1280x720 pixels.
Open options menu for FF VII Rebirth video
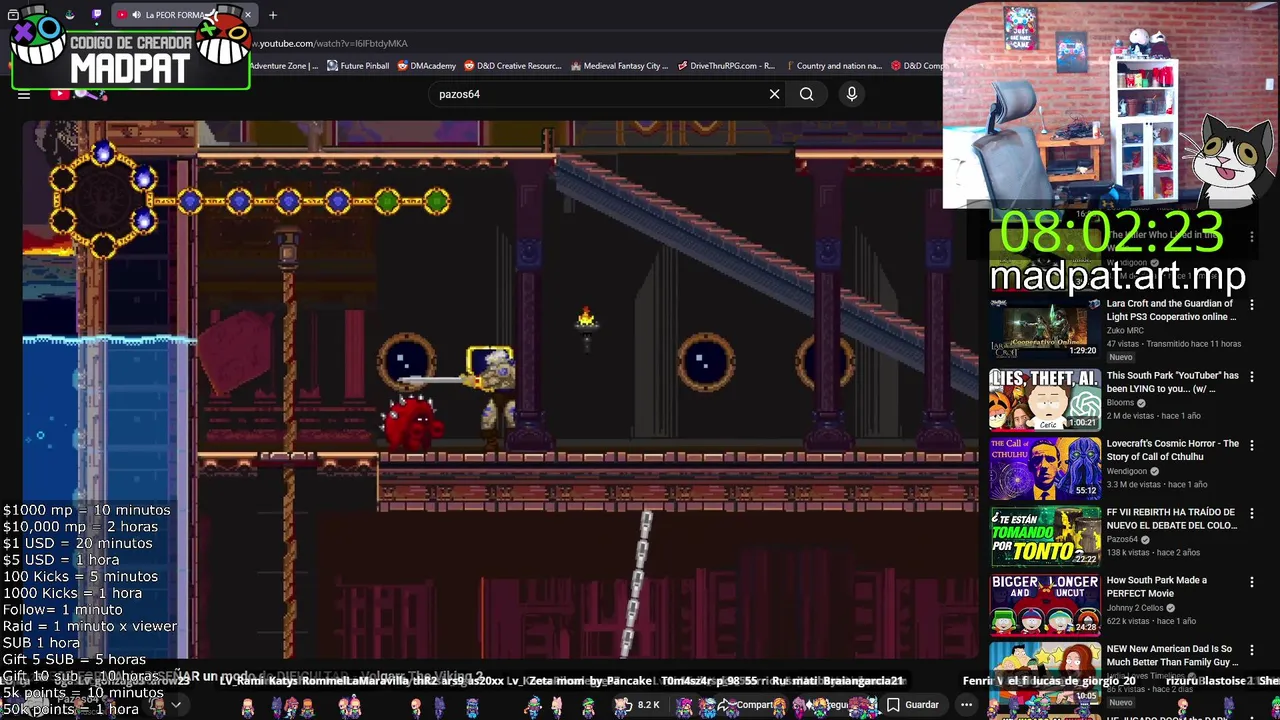tap(1252, 513)
